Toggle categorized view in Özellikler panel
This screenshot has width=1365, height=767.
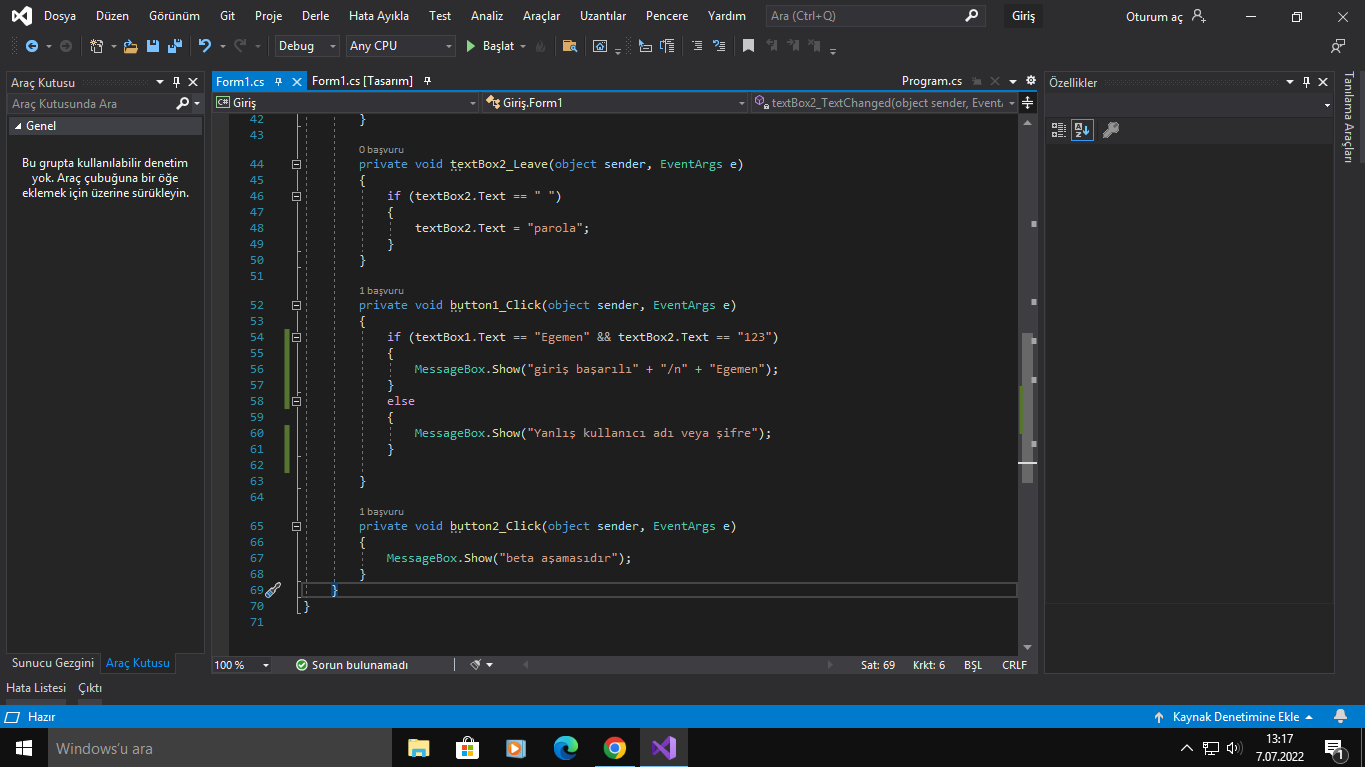click(1058, 130)
